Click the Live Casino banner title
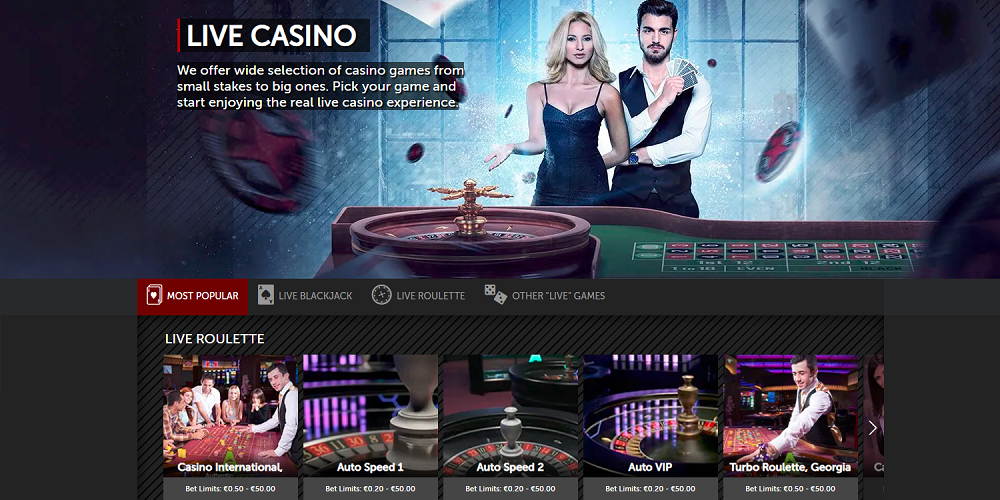 (x=272, y=36)
